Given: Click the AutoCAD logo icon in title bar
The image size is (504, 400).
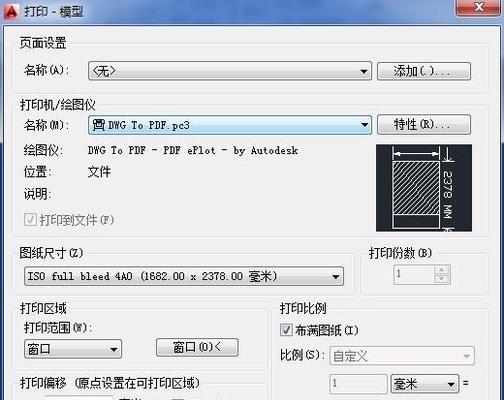Looking at the screenshot, I should pos(11,11).
